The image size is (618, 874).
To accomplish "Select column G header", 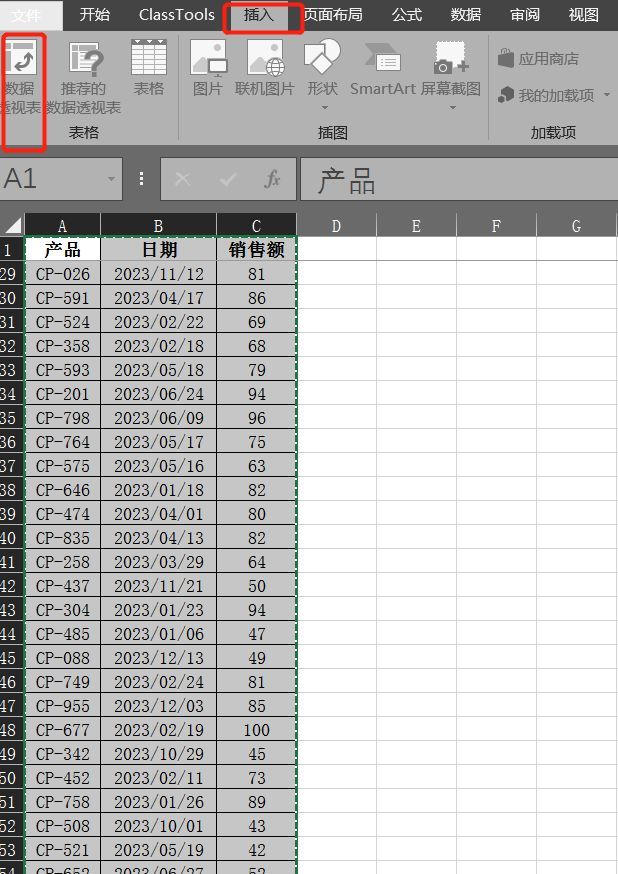I will tap(576, 225).
